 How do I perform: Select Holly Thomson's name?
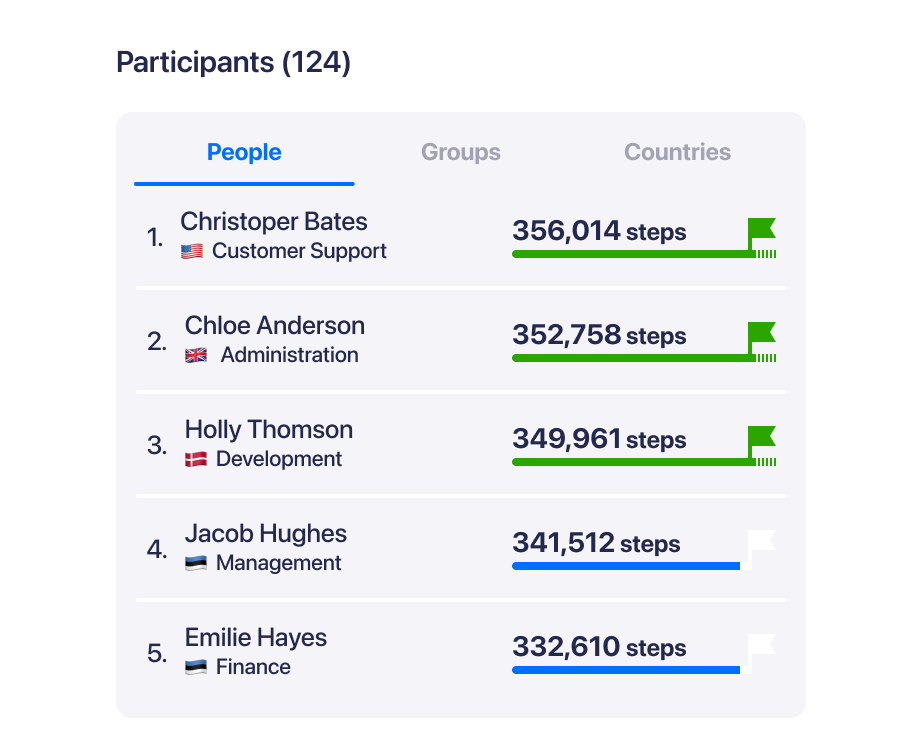(269, 430)
